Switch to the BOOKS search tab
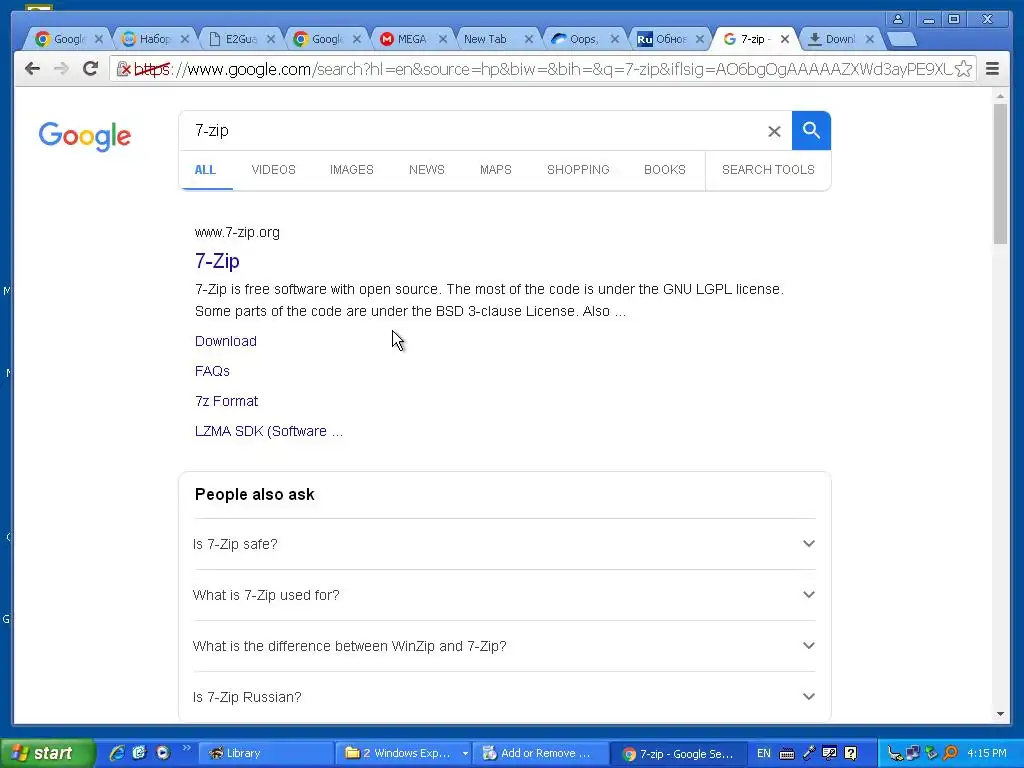This screenshot has height=768, width=1024. tap(665, 170)
